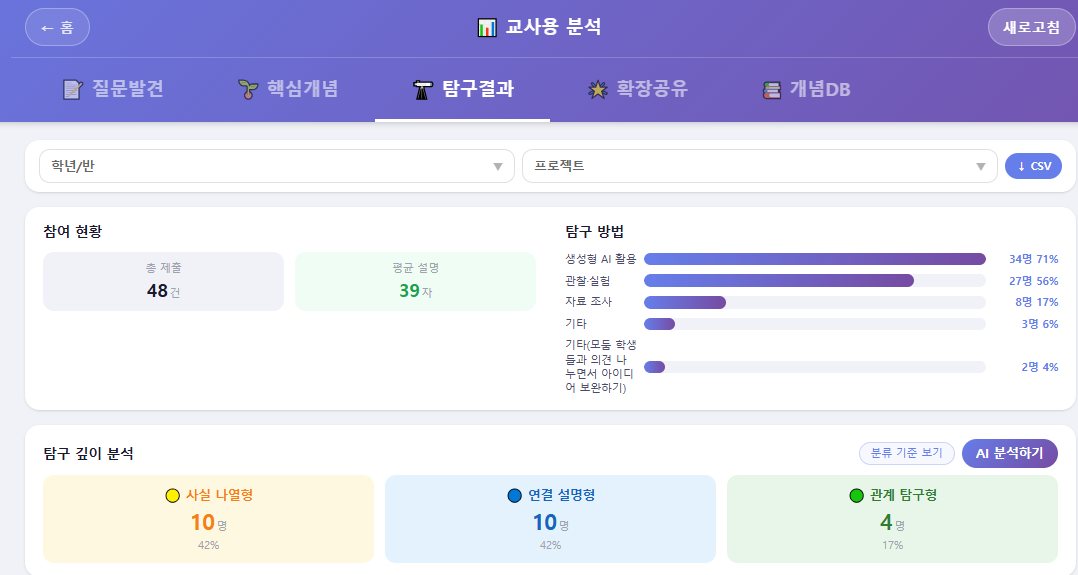
Task: Click the 27명 56% value
Action: (x=1033, y=281)
